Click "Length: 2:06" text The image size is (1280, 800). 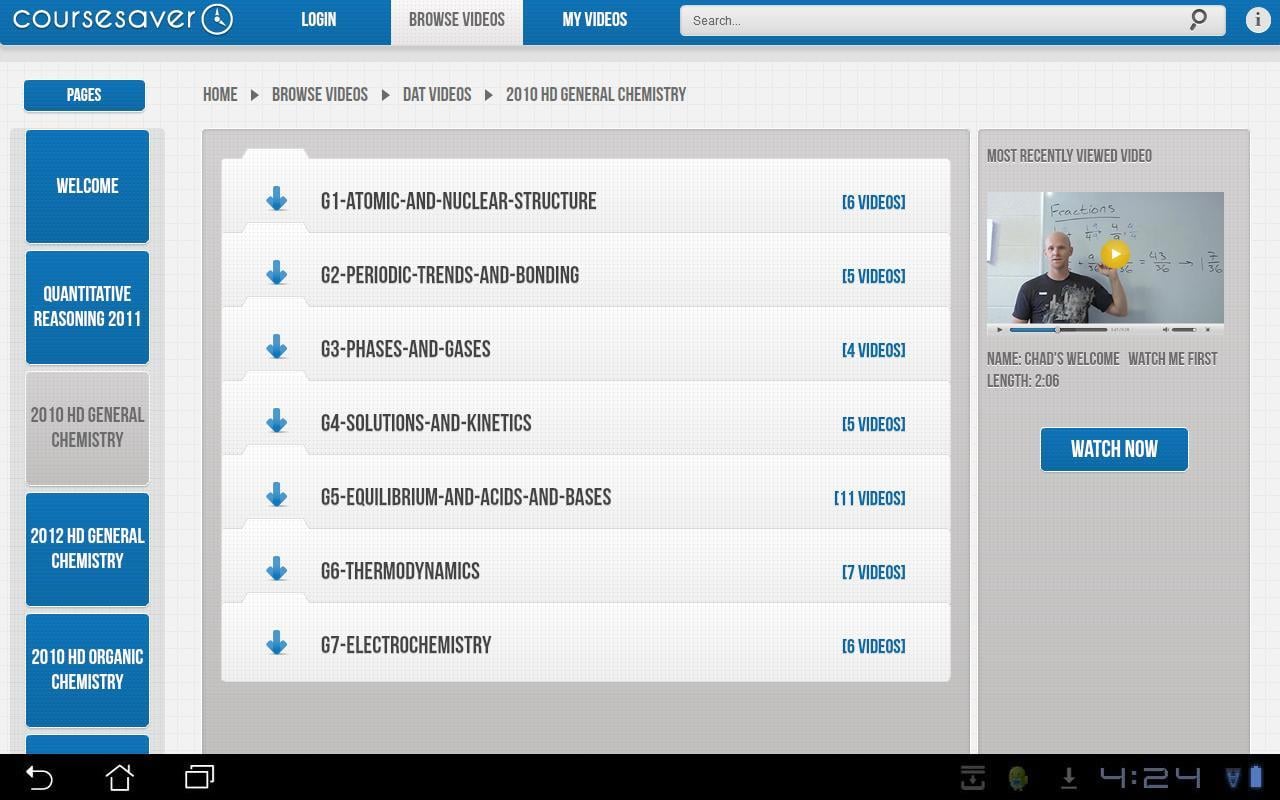(1023, 381)
